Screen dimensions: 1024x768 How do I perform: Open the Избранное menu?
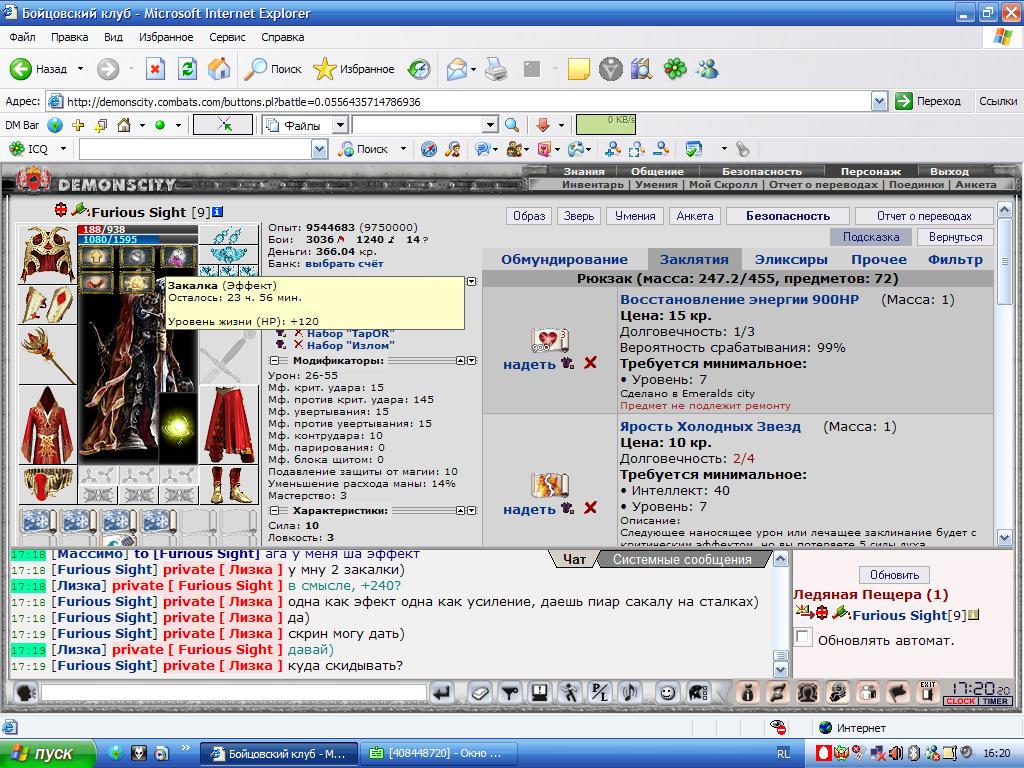tap(166, 37)
